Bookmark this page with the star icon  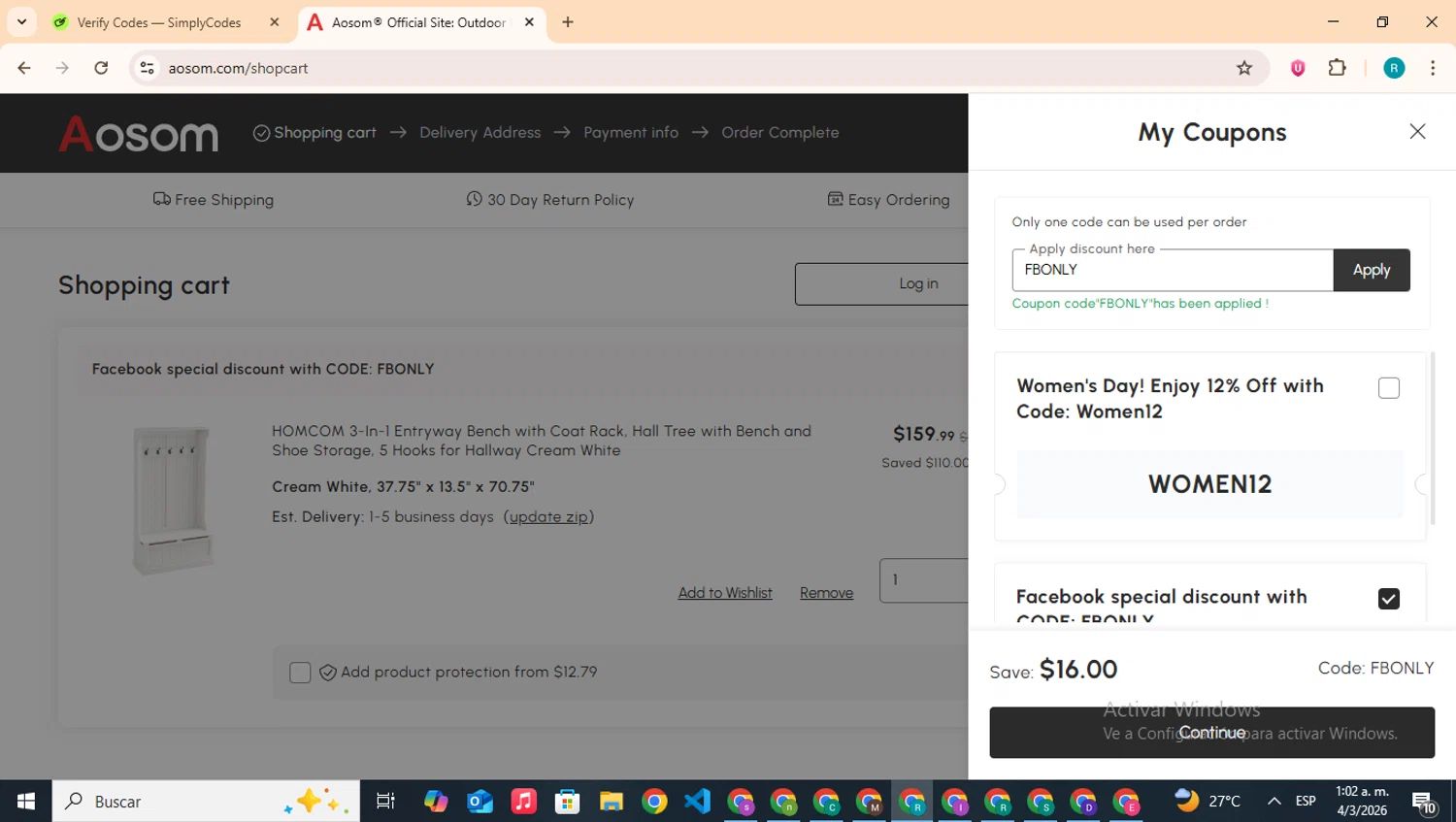click(1244, 68)
